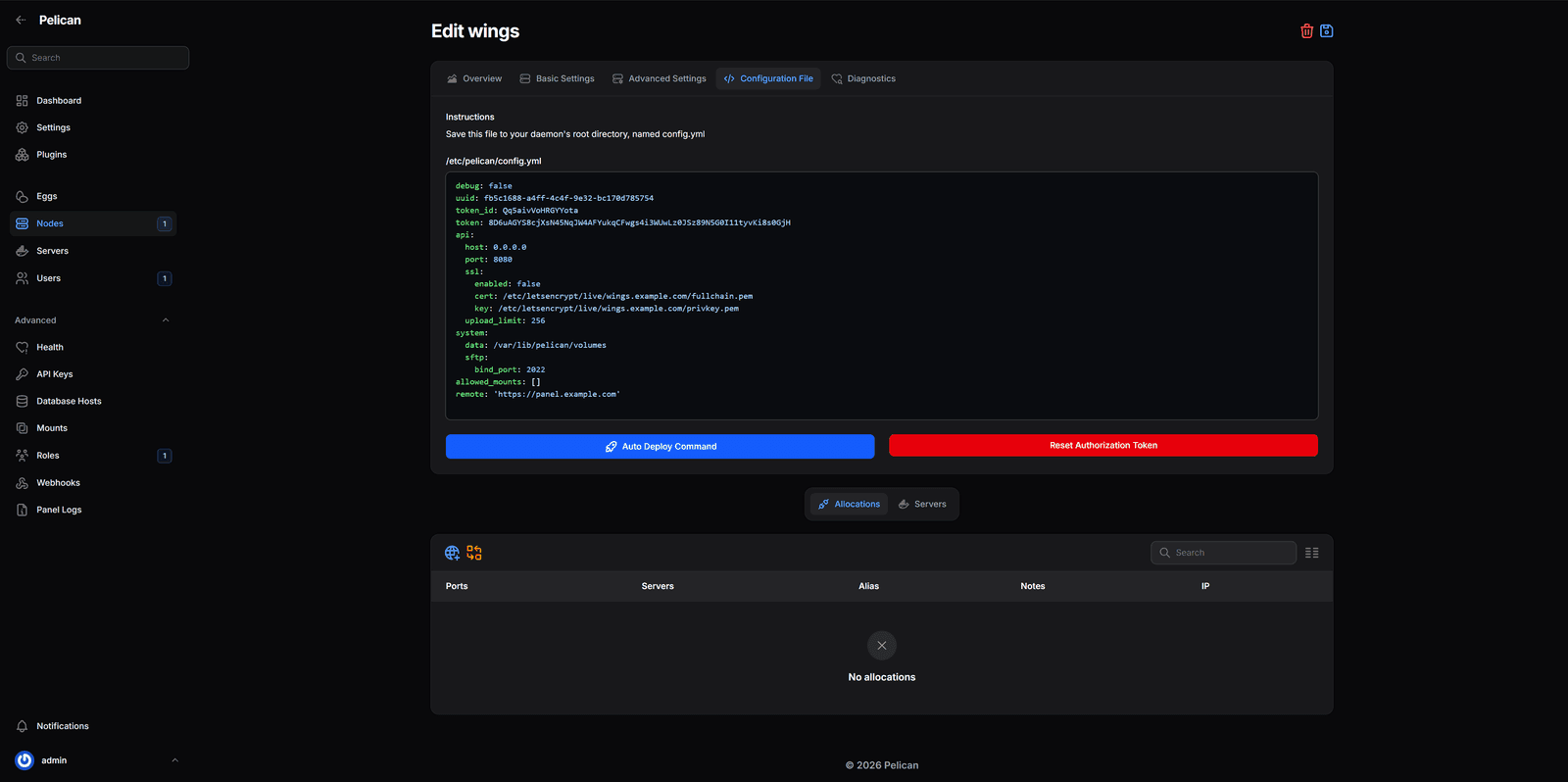1568x782 pixels.
Task: Open Servers from the left sidebar icon
Action: point(22,251)
